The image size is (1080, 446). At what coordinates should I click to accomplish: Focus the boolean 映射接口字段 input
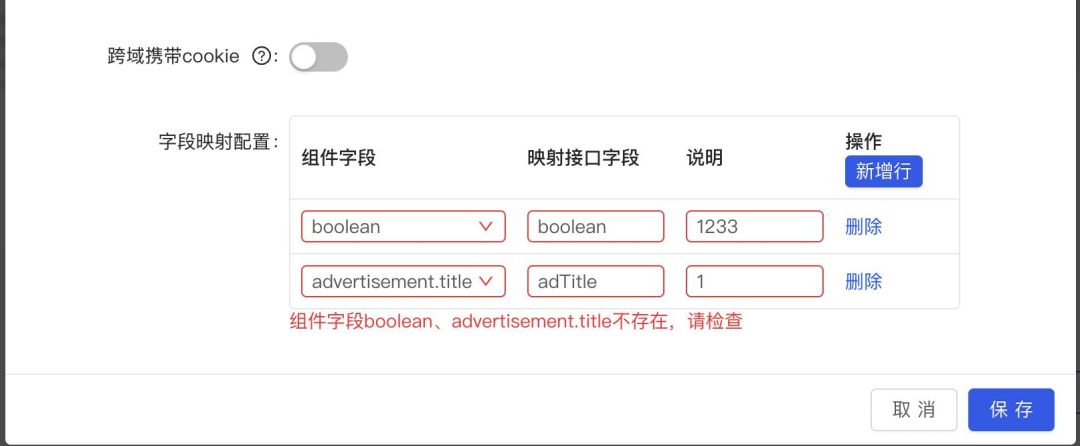(x=596, y=226)
